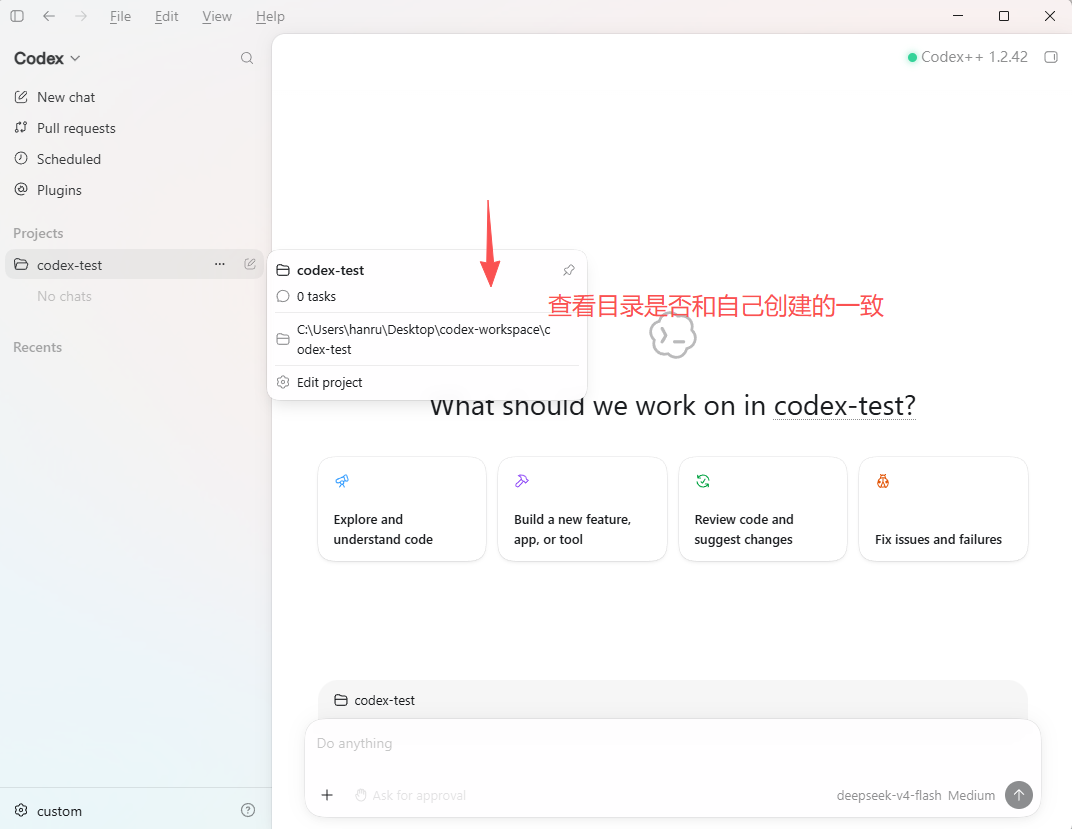
Task: Toggle the sidebar panel icon
Action: (x=17, y=16)
